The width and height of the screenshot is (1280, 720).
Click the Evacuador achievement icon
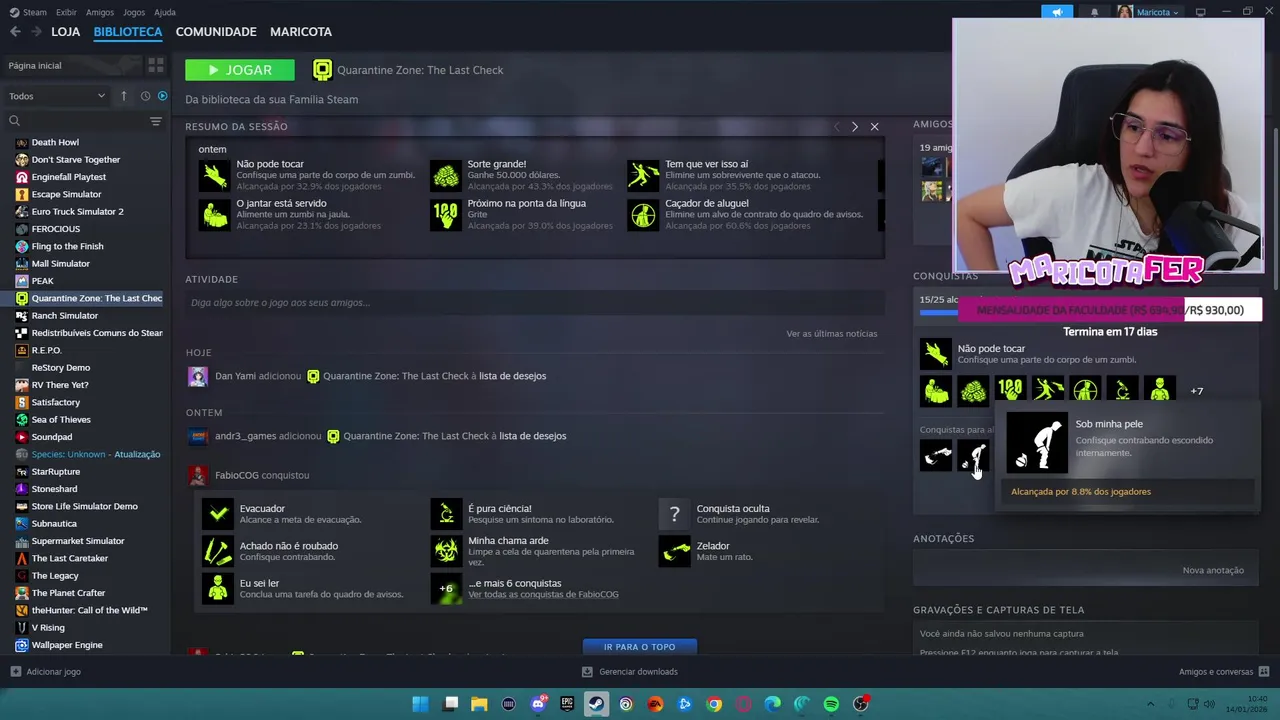tap(217, 514)
